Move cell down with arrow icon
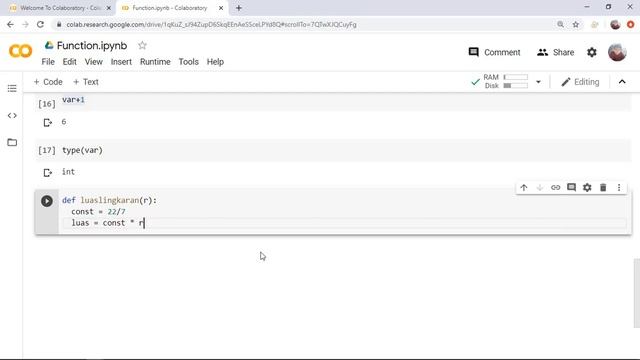The width and height of the screenshot is (640, 360). [x=540, y=188]
